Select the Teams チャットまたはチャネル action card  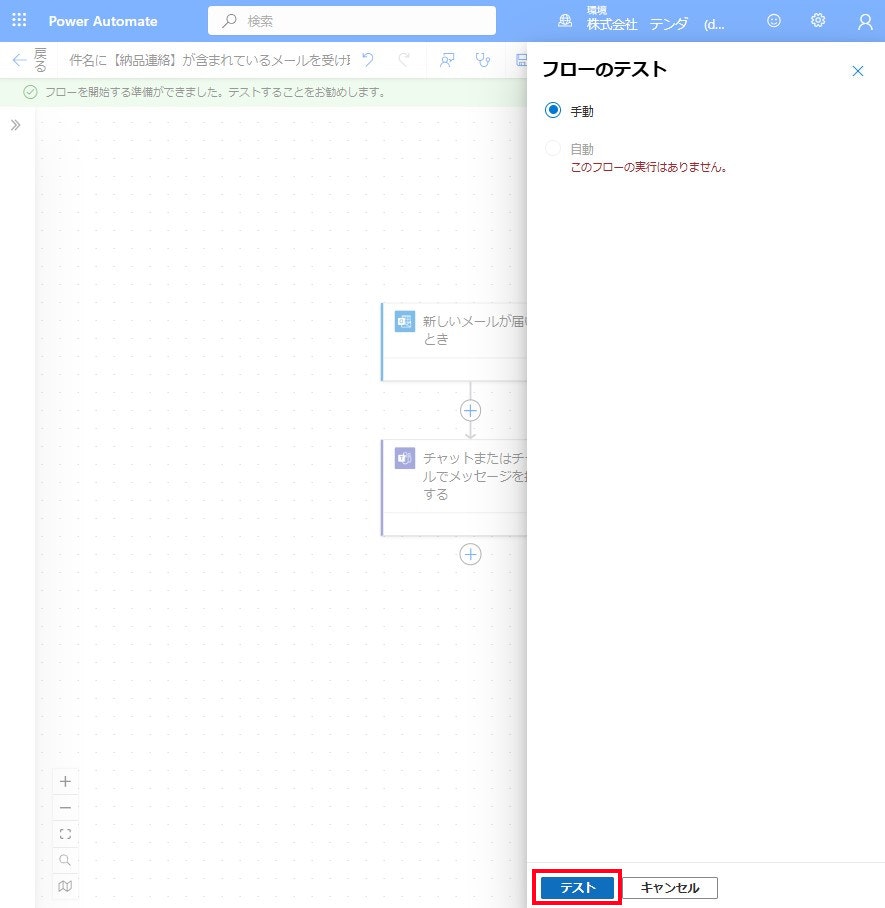454,488
